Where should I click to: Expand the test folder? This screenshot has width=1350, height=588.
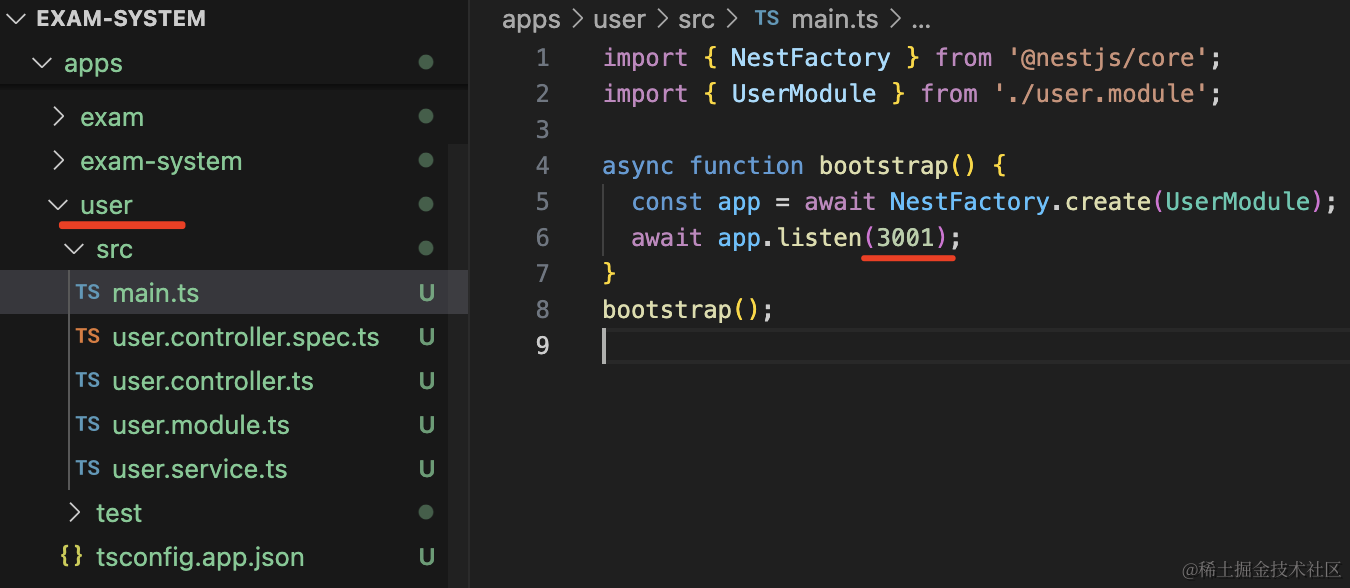(x=75, y=513)
